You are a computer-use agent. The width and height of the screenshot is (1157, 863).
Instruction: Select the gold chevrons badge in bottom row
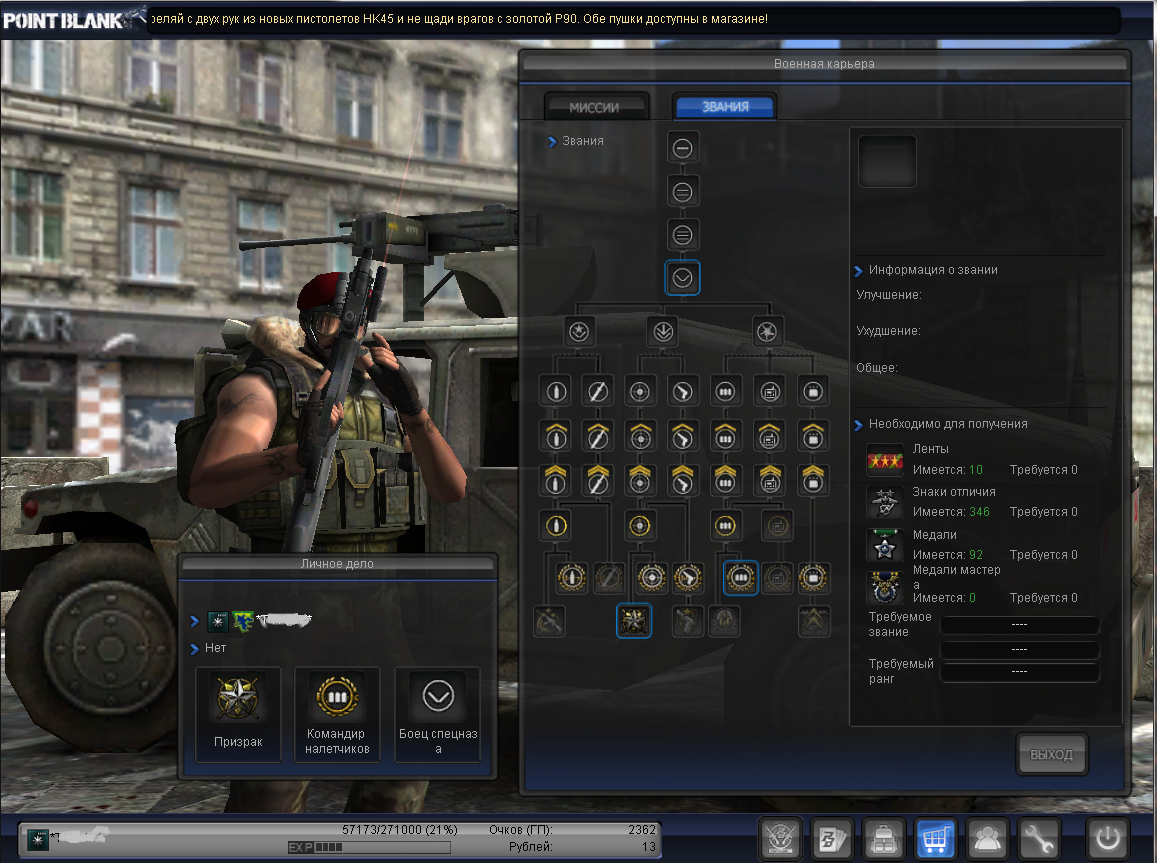[x=814, y=621]
